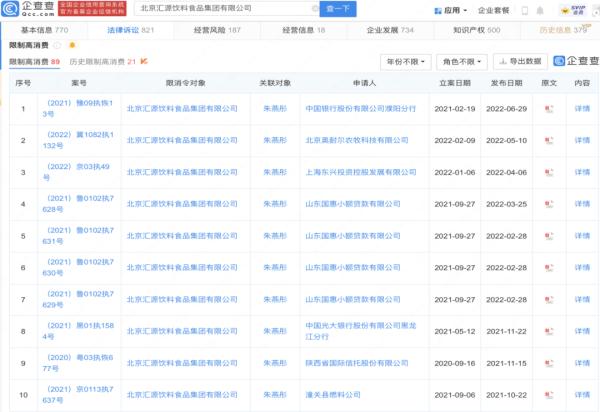Click the info icon beside 限制高消费
The width and height of the screenshot is (600, 412).
tap(57, 45)
